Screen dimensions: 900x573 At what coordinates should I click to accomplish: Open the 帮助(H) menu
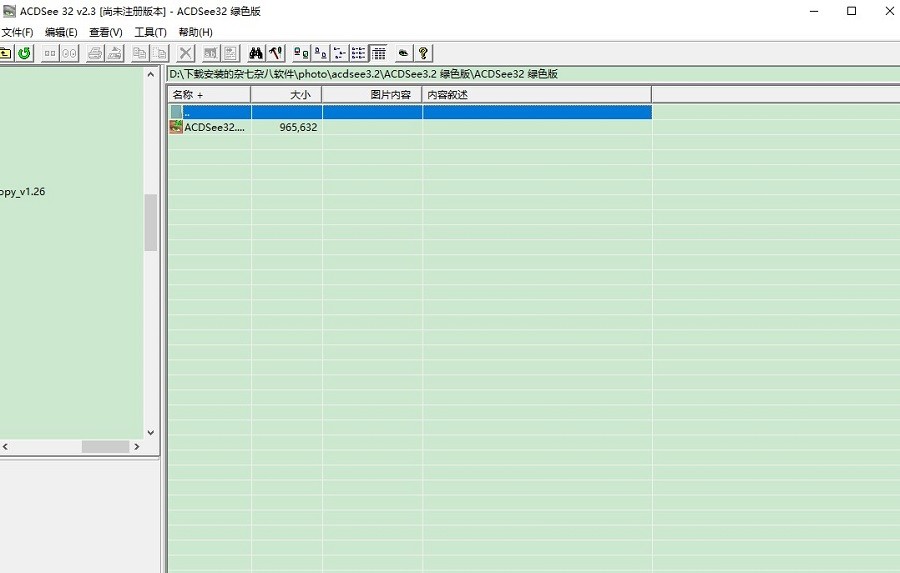click(195, 32)
